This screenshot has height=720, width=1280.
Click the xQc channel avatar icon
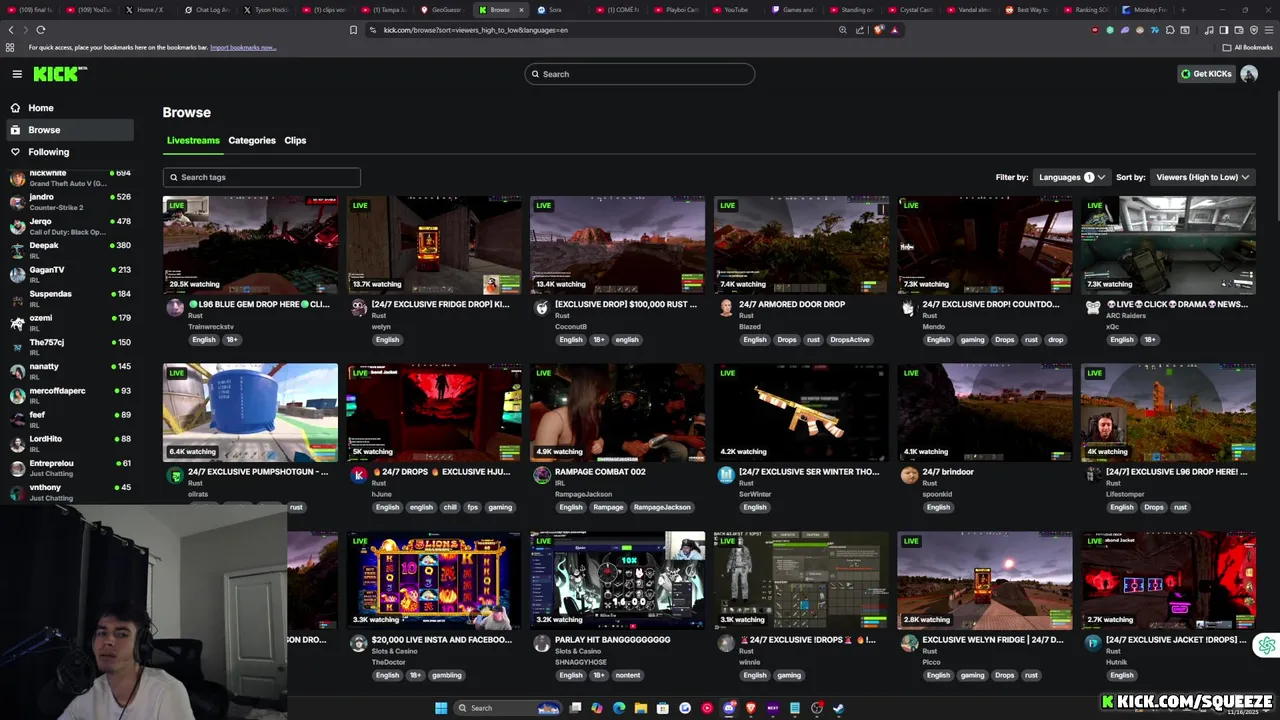(x=1093, y=308)
